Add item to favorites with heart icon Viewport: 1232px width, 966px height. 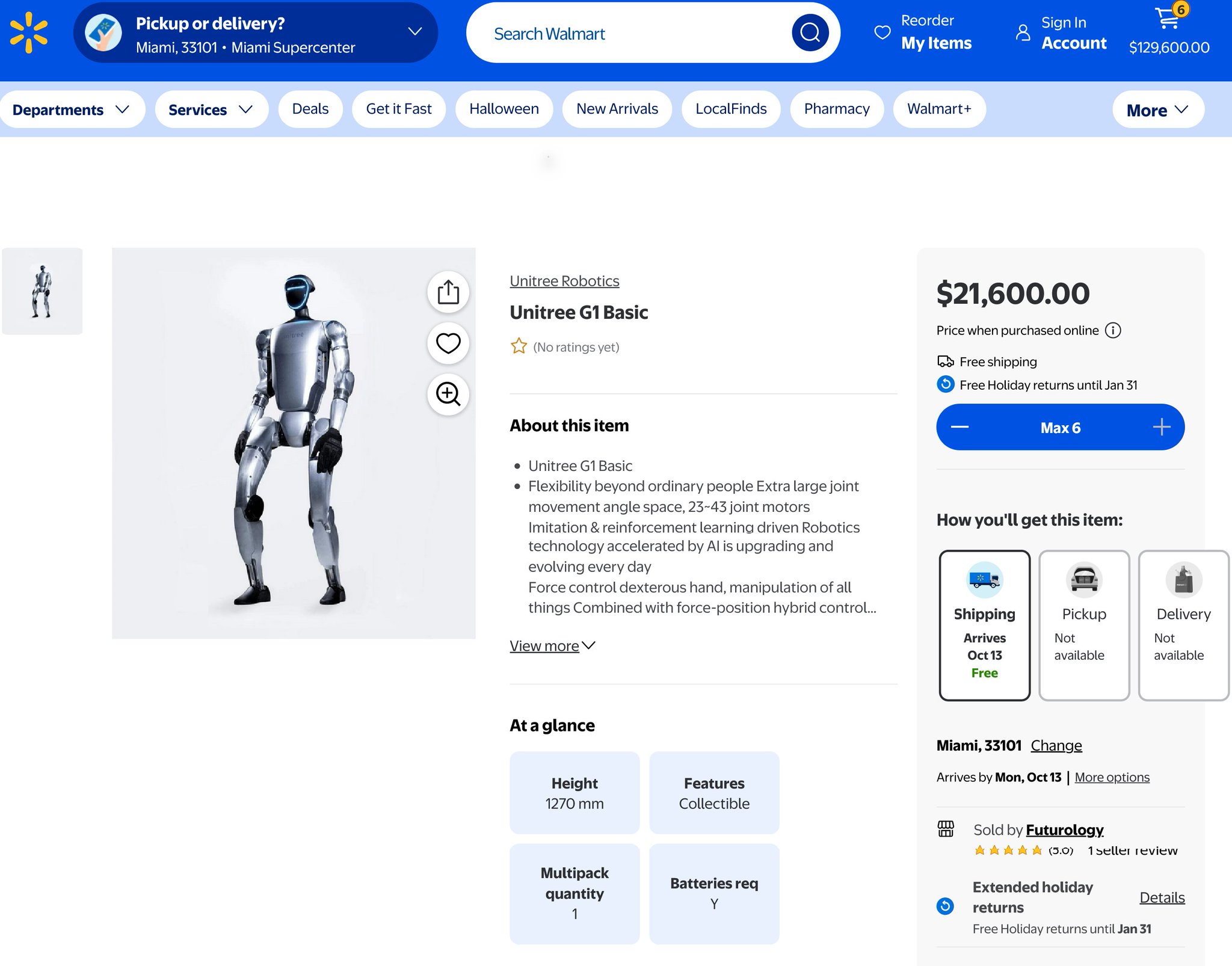click(448, 343)
